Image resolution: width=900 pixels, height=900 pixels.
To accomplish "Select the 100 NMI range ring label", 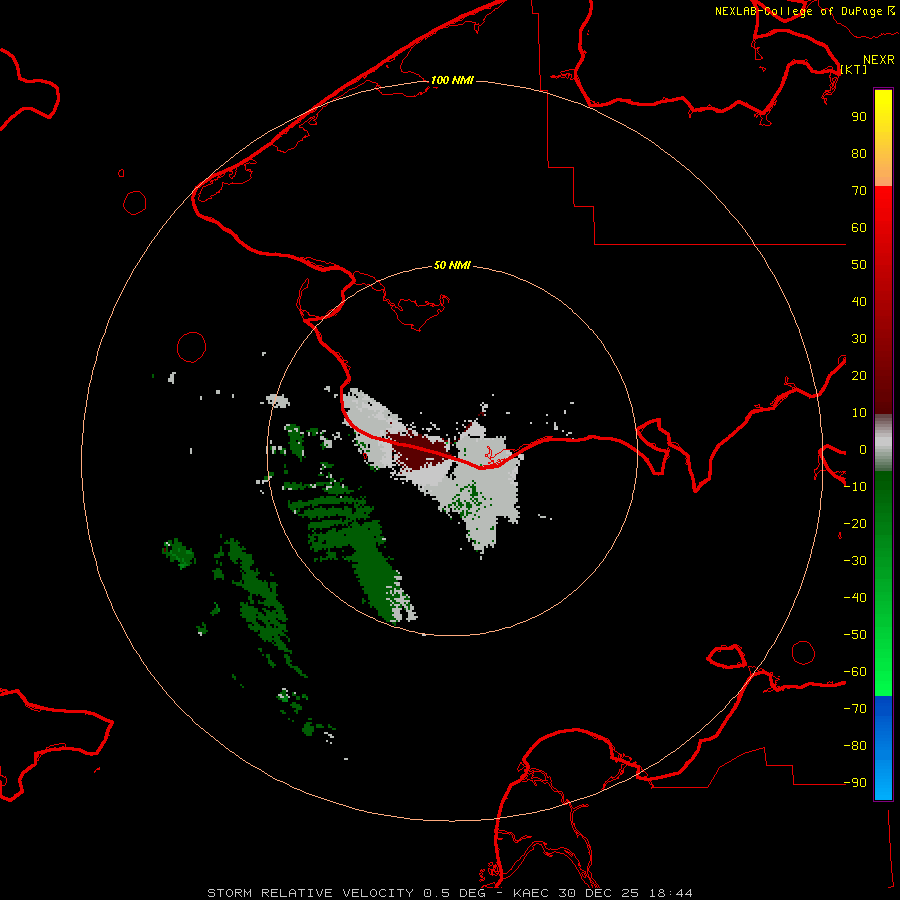I will [452, 80].
